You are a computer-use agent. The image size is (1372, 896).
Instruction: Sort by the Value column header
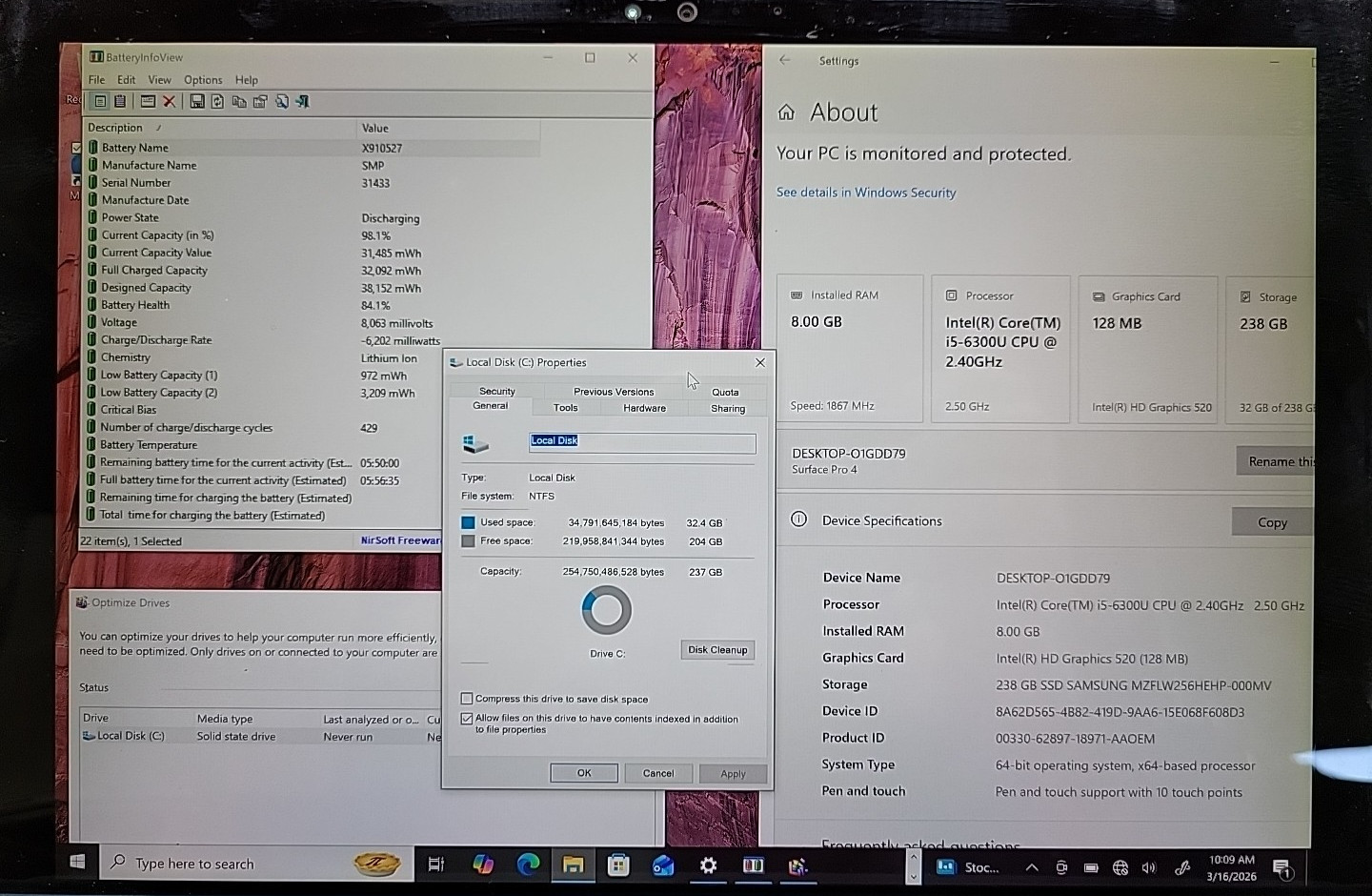click(x=448, y=128)
